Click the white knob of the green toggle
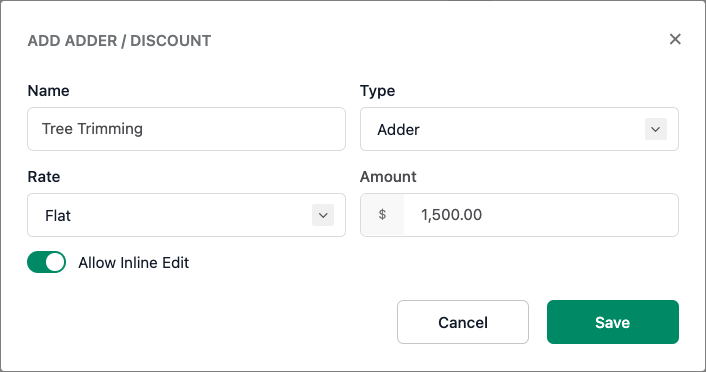The height and width of the screenshot is (372, 706). (55, 262)
